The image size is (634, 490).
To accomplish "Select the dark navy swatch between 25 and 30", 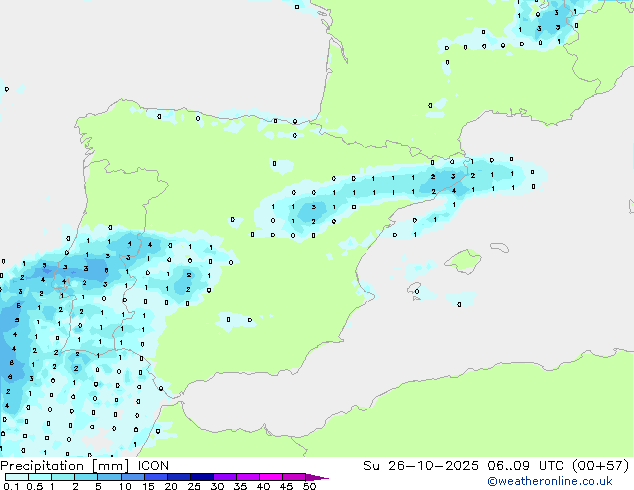I will (x=202, y=477).
